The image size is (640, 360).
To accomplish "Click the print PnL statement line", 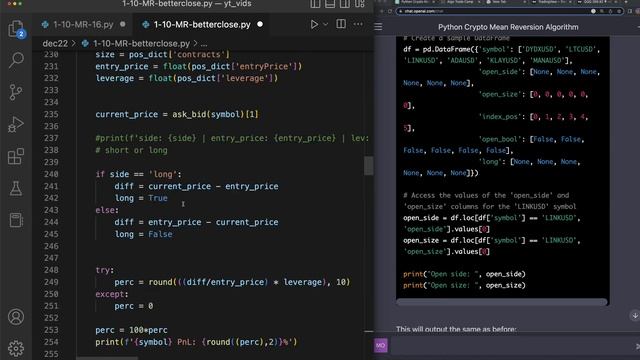I will (x=196, y=342).
